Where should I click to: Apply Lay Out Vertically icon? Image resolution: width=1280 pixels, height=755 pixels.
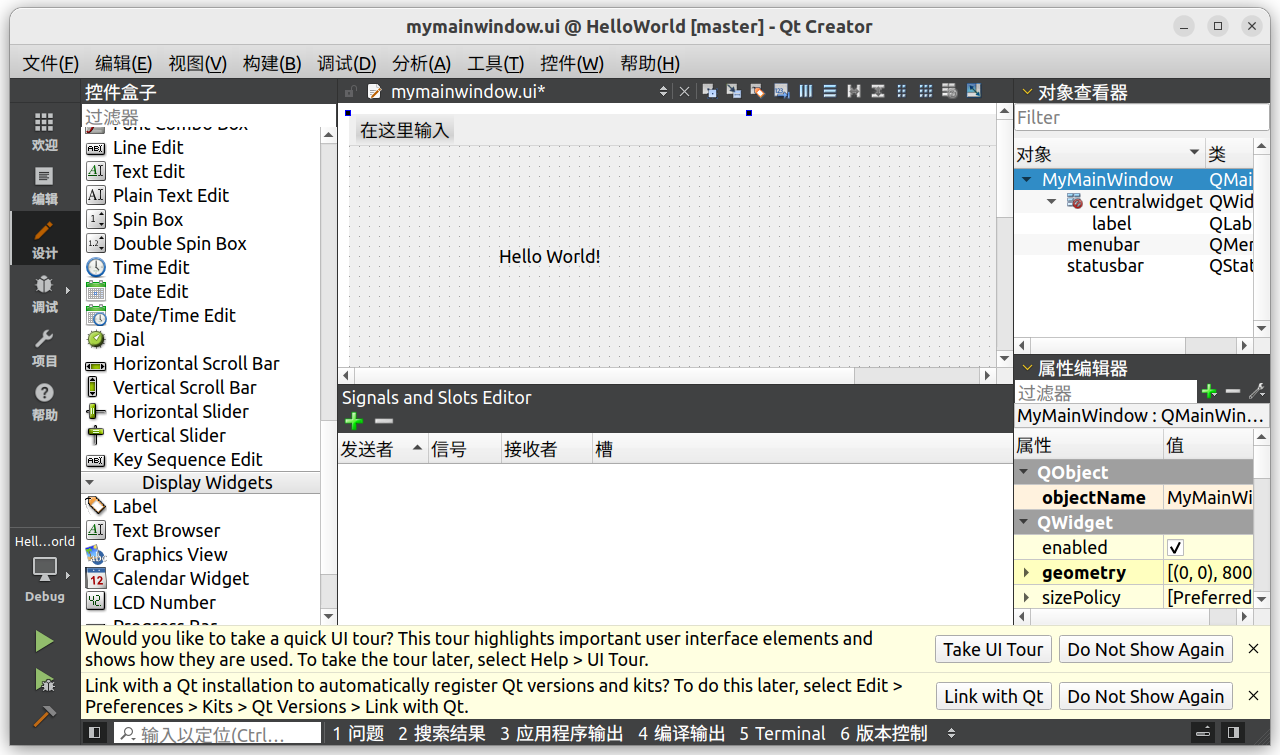click(829, 91)
